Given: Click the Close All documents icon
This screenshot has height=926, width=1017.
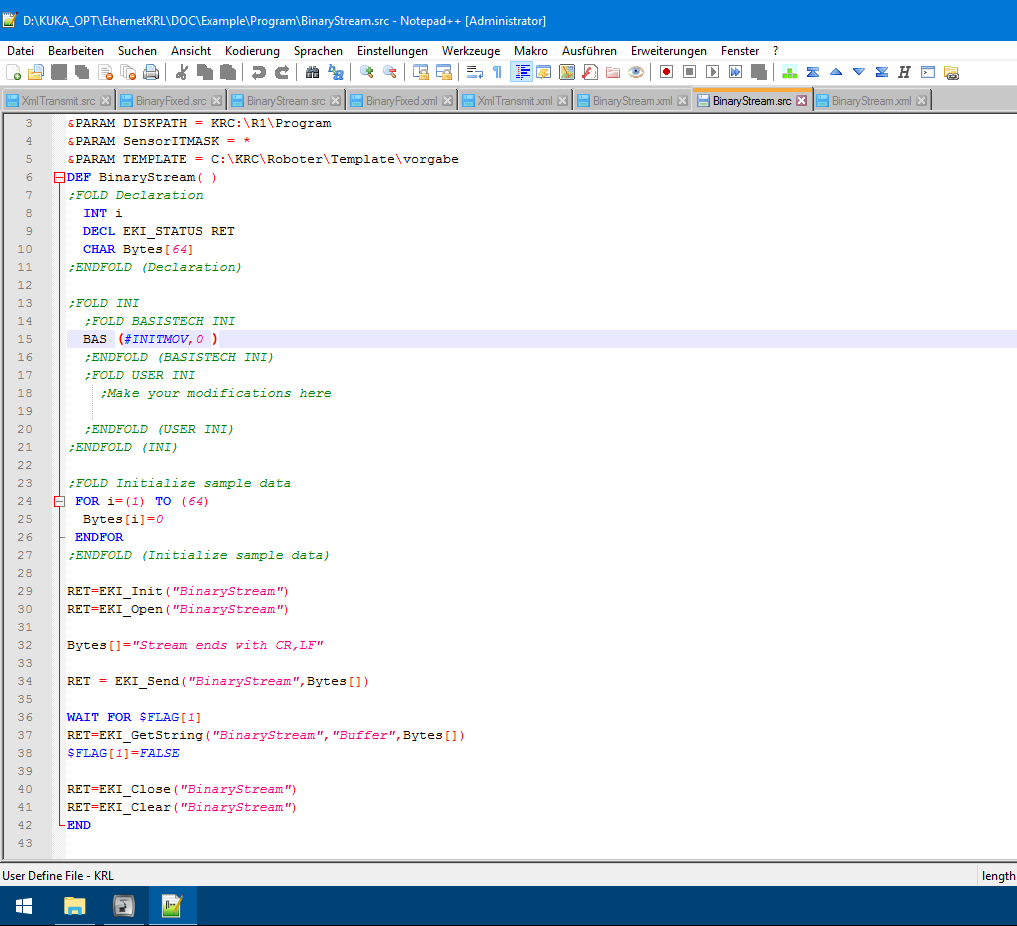Looking at the screenshot, I should coord(128,72).
